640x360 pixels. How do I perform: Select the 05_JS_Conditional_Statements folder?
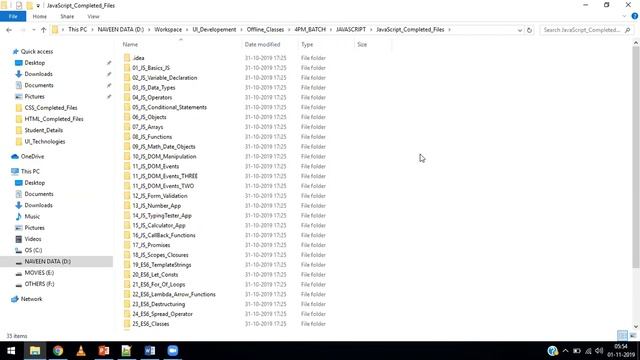click(169, 107)
